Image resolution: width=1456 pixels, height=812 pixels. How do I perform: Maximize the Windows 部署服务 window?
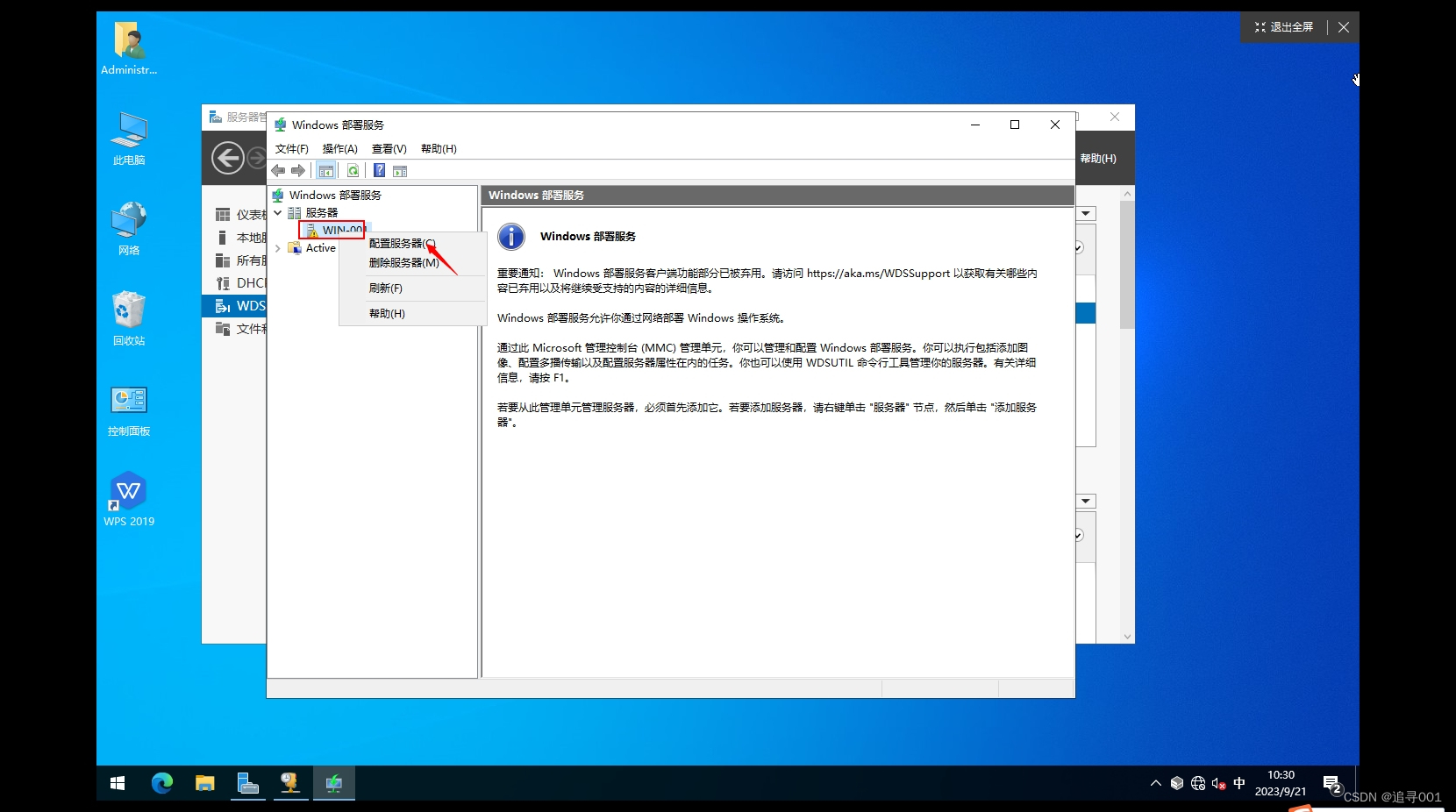1015,125
